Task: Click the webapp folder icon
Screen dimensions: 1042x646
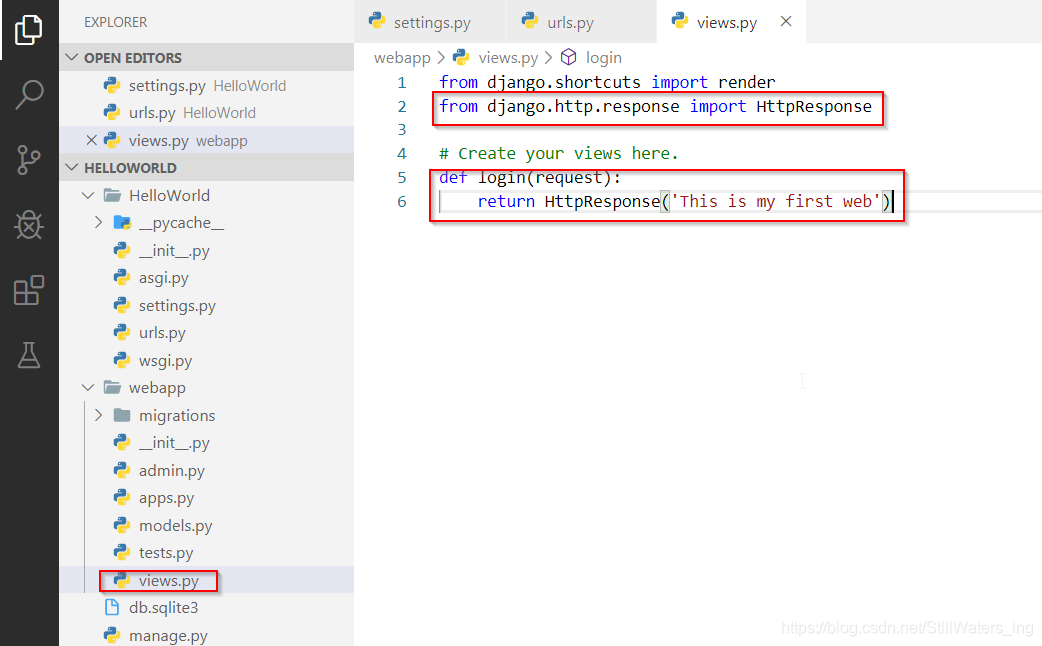Action: (x=112, y=387)
